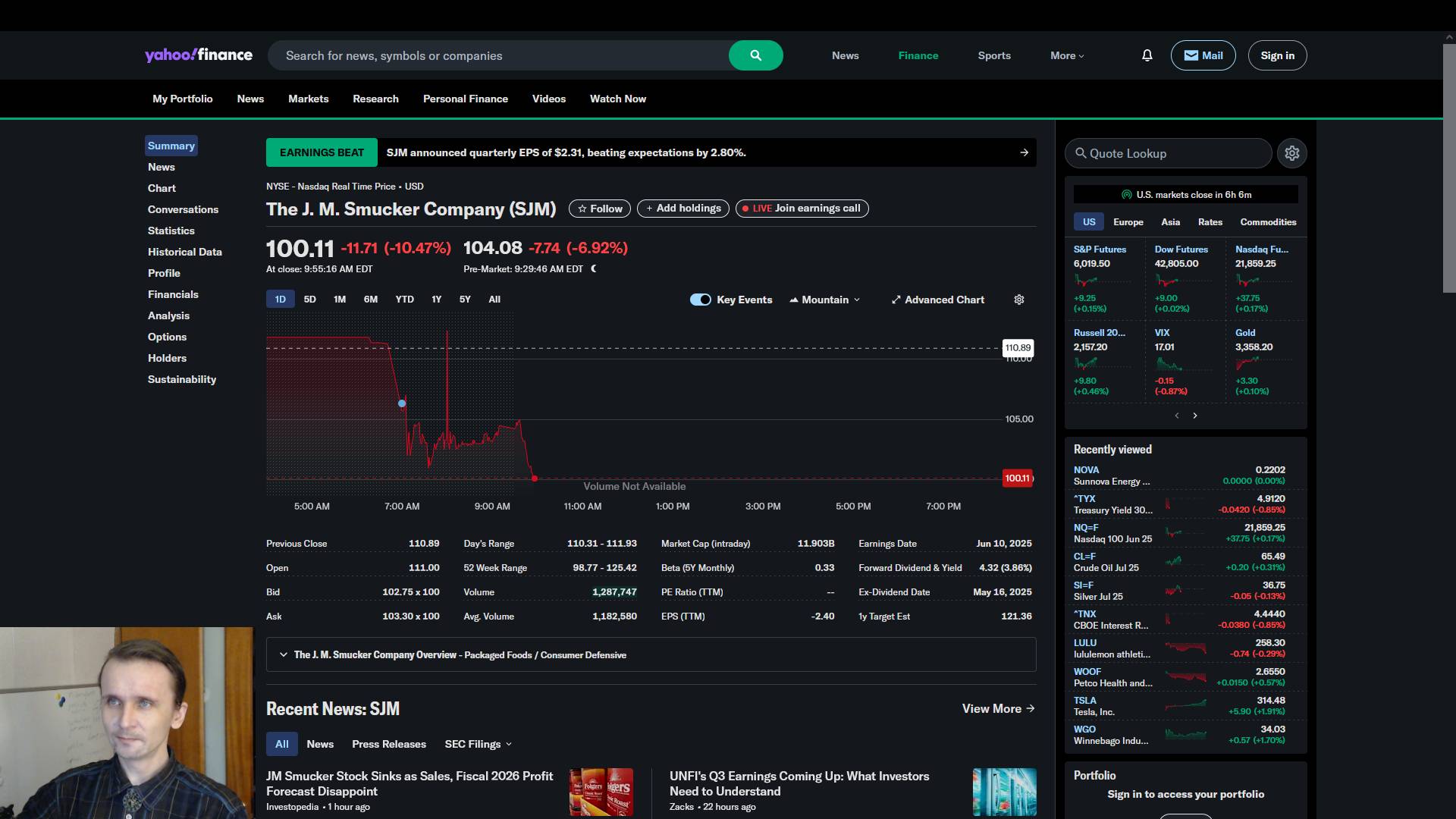Screen dimensions: 1456x819
Task: Click the earnings beat banner arrow
Action: click(1024, 152)
